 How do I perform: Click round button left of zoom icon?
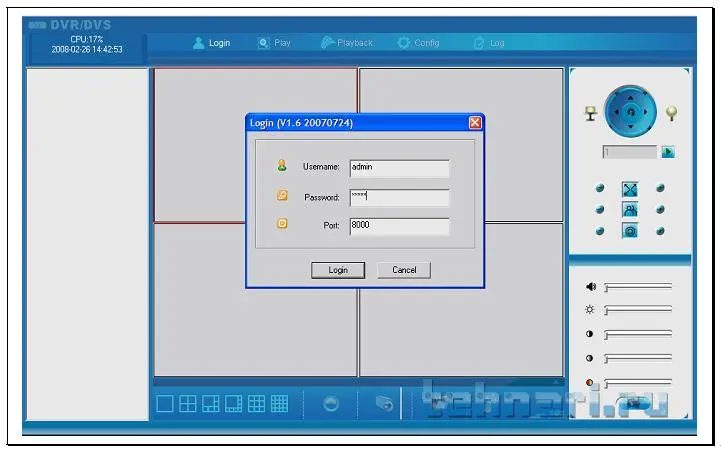click(x=600, y=188)
